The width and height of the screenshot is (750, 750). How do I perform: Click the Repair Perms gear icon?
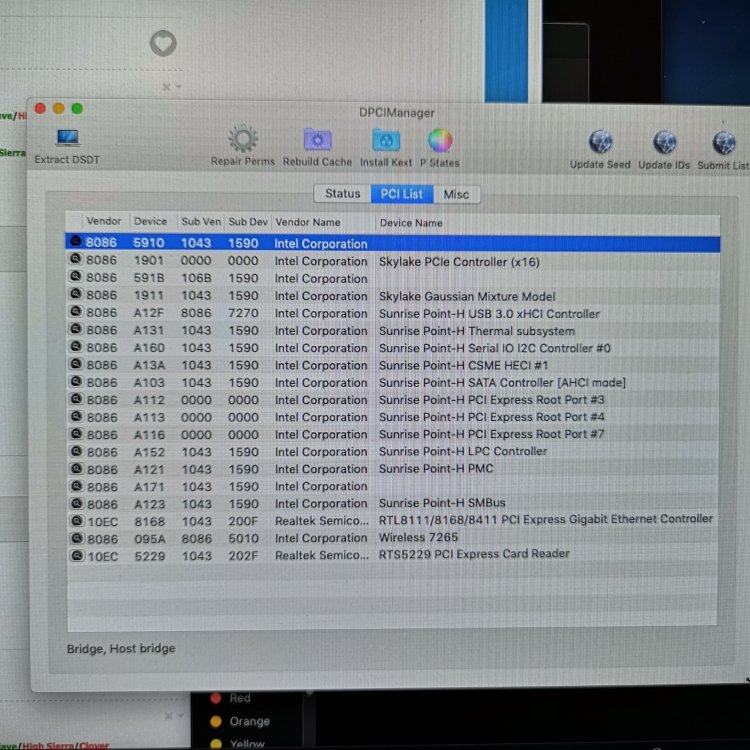click(243, 139)
